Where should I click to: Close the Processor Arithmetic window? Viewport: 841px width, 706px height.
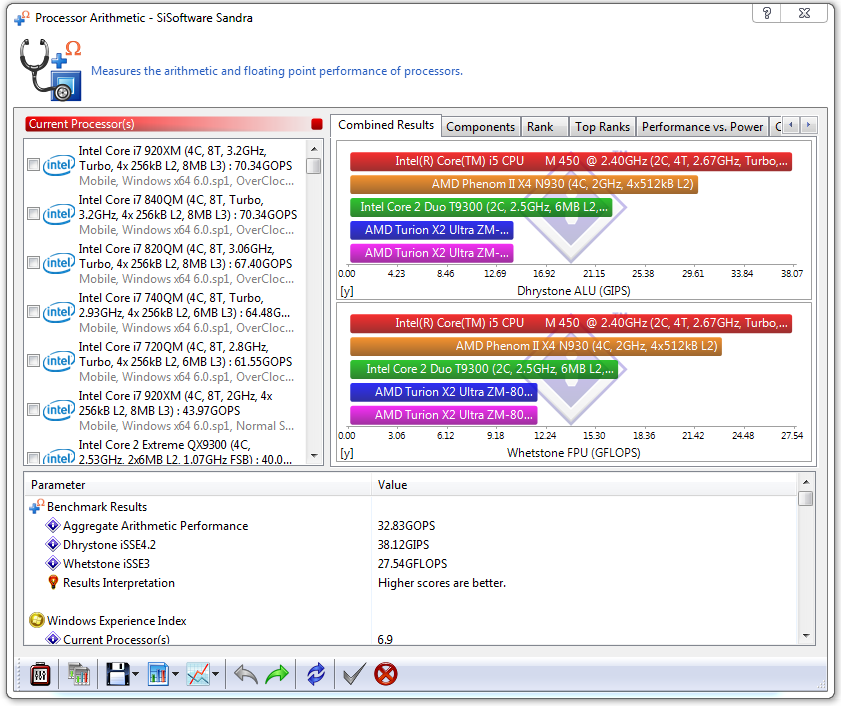[x=804, y=13]
